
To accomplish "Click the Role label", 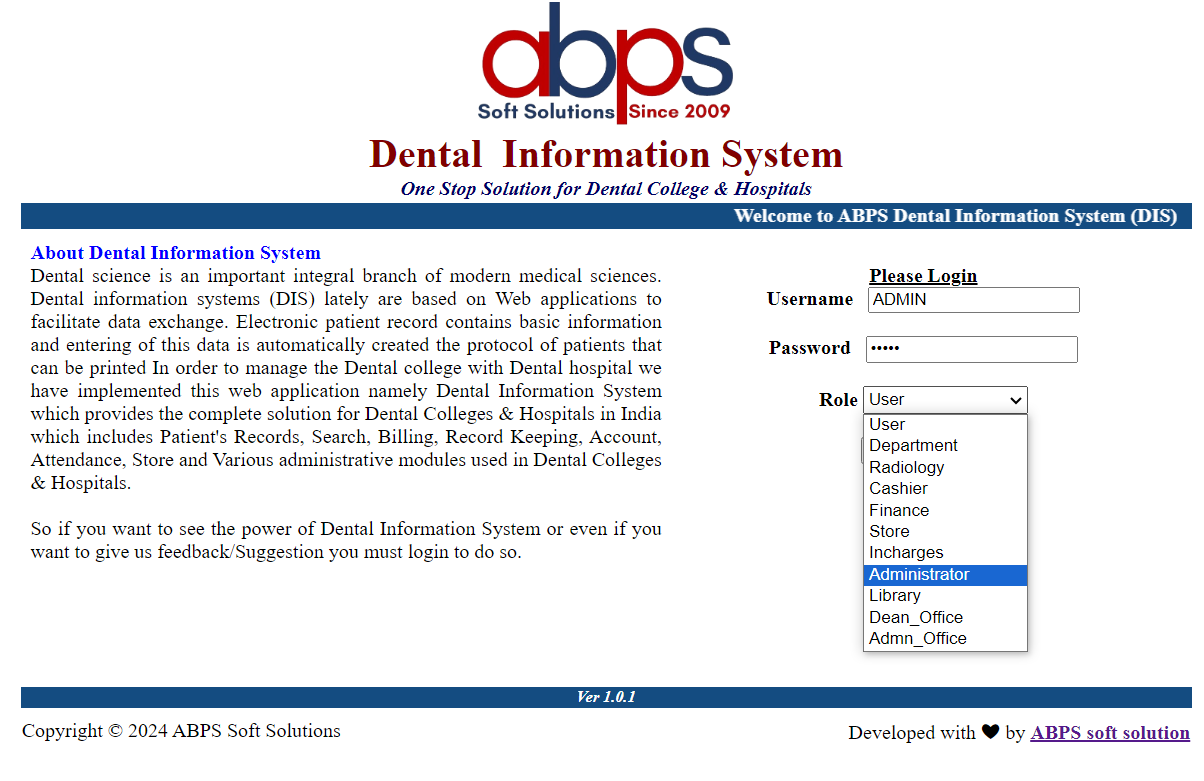I will 838,400.
